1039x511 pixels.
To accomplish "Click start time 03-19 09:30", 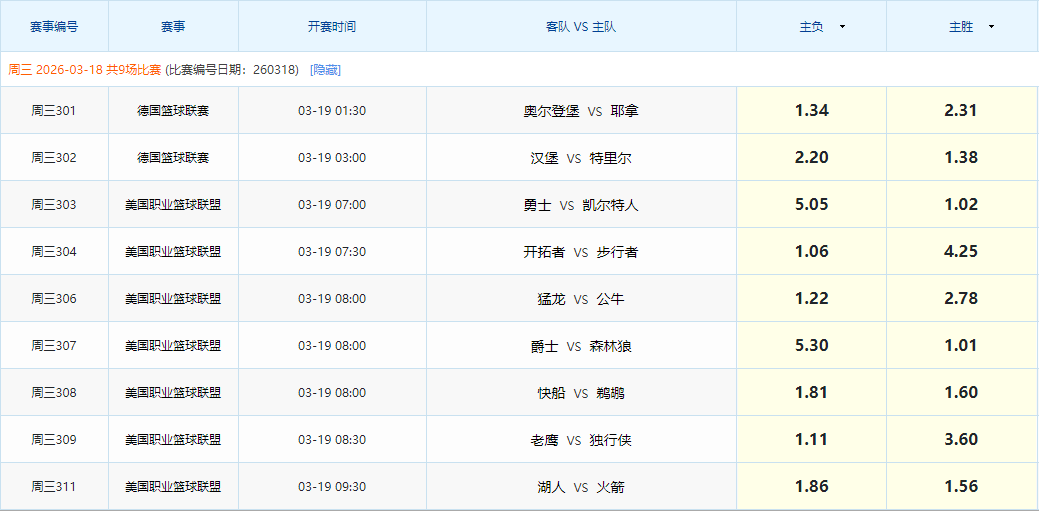I will point(332,487).
